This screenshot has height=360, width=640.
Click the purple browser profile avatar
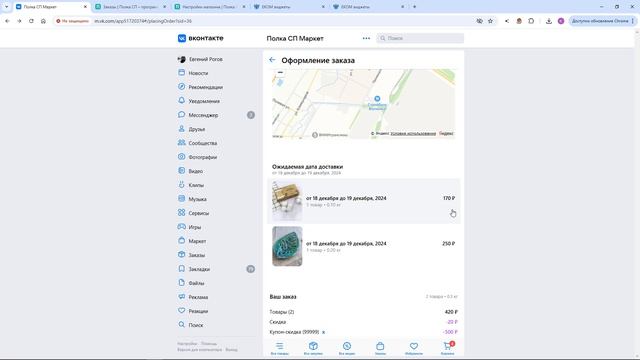pyautogui.click(x=561, y=21)
